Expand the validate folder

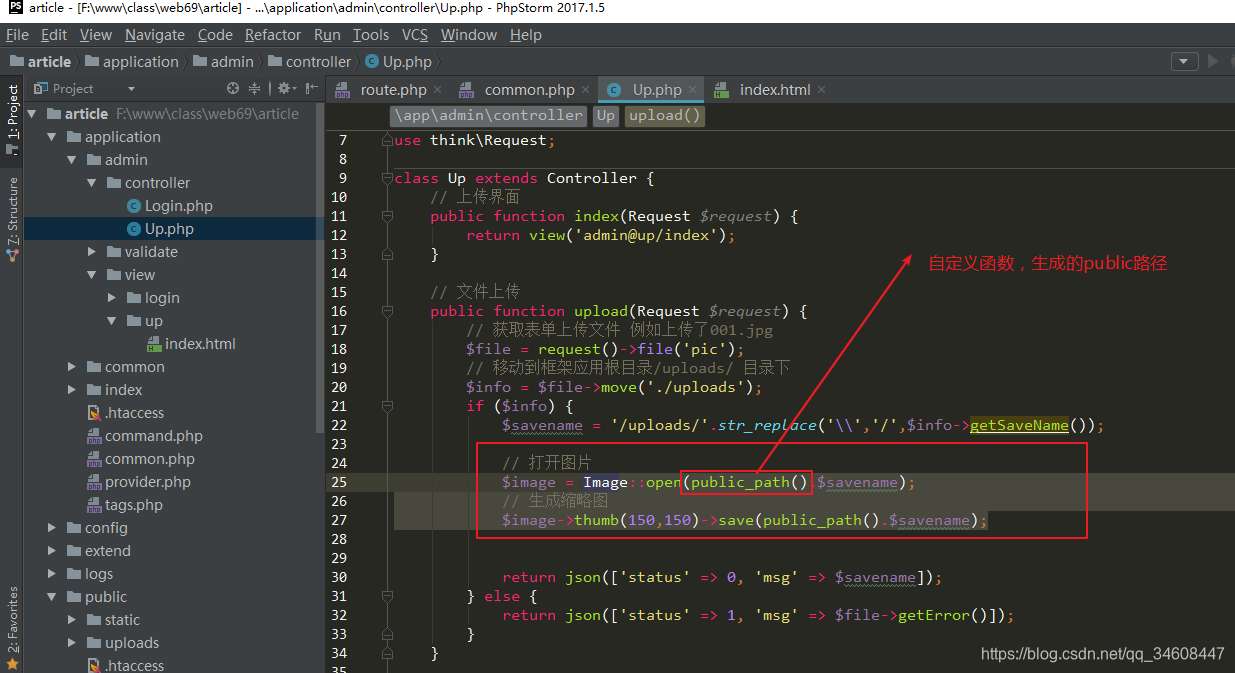pos(91,252)
